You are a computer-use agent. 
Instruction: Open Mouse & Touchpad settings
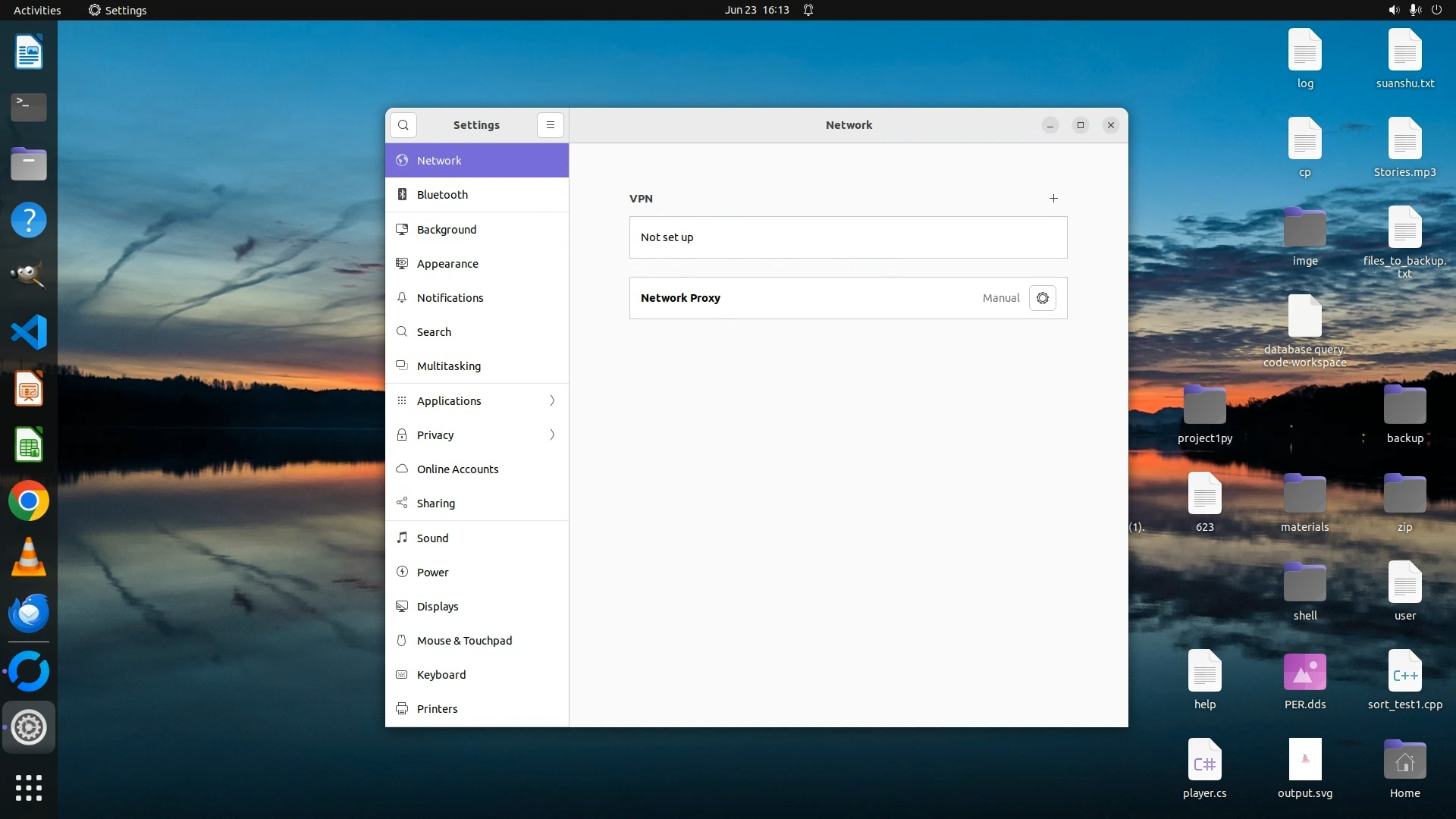(464, 641)
